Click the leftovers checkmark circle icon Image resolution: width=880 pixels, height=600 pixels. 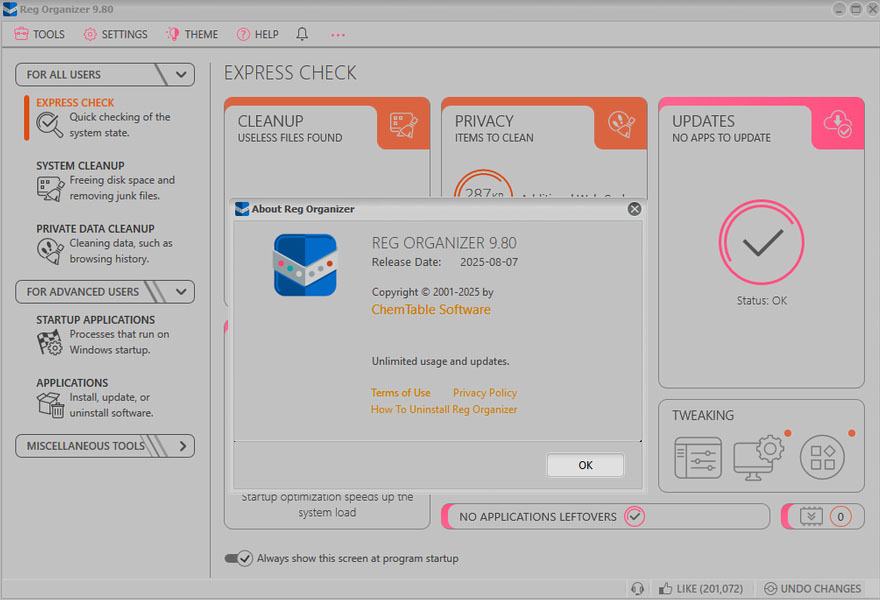coord(635,516)
